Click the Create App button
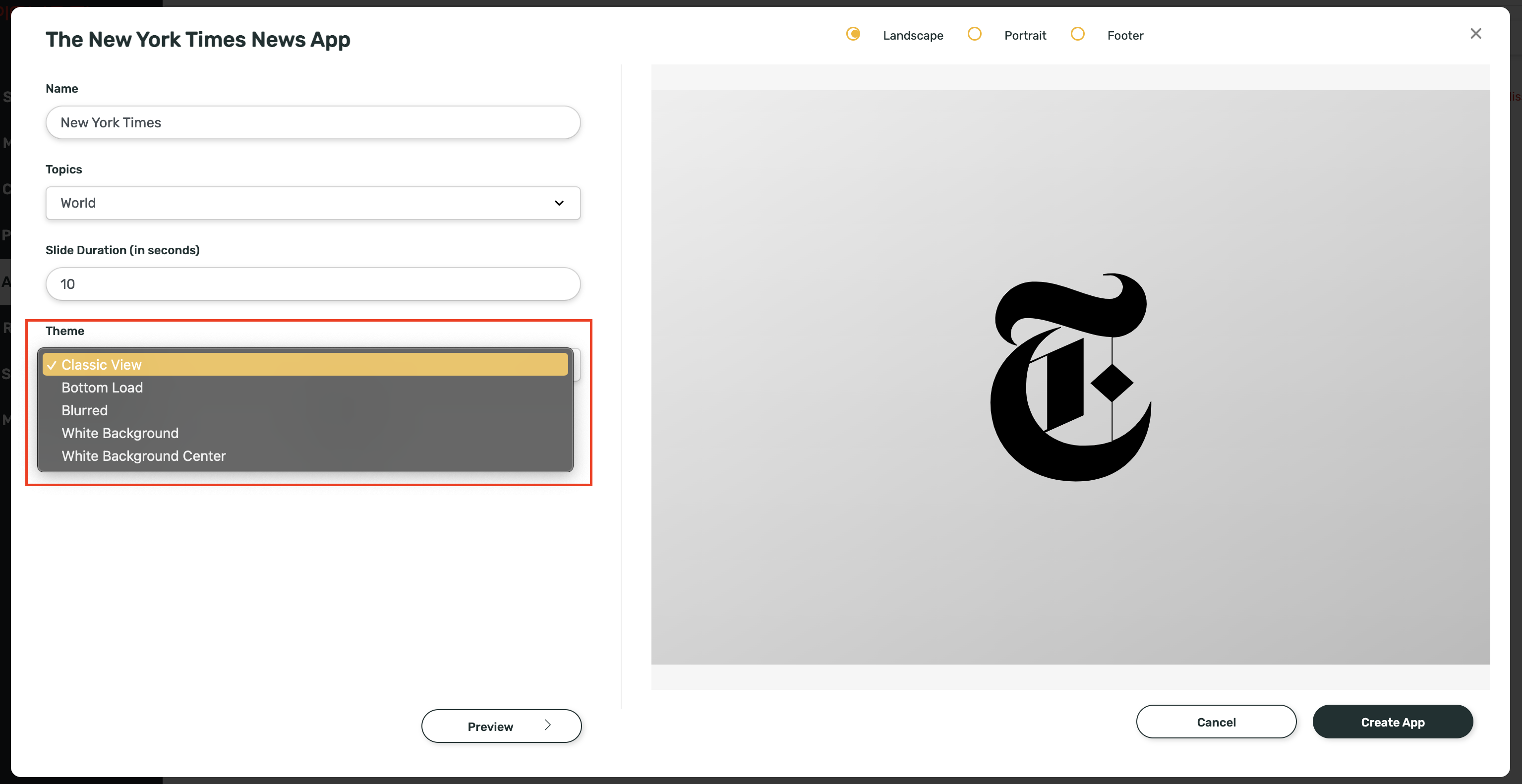The image size is (1522, 784). pos(1393,722)
